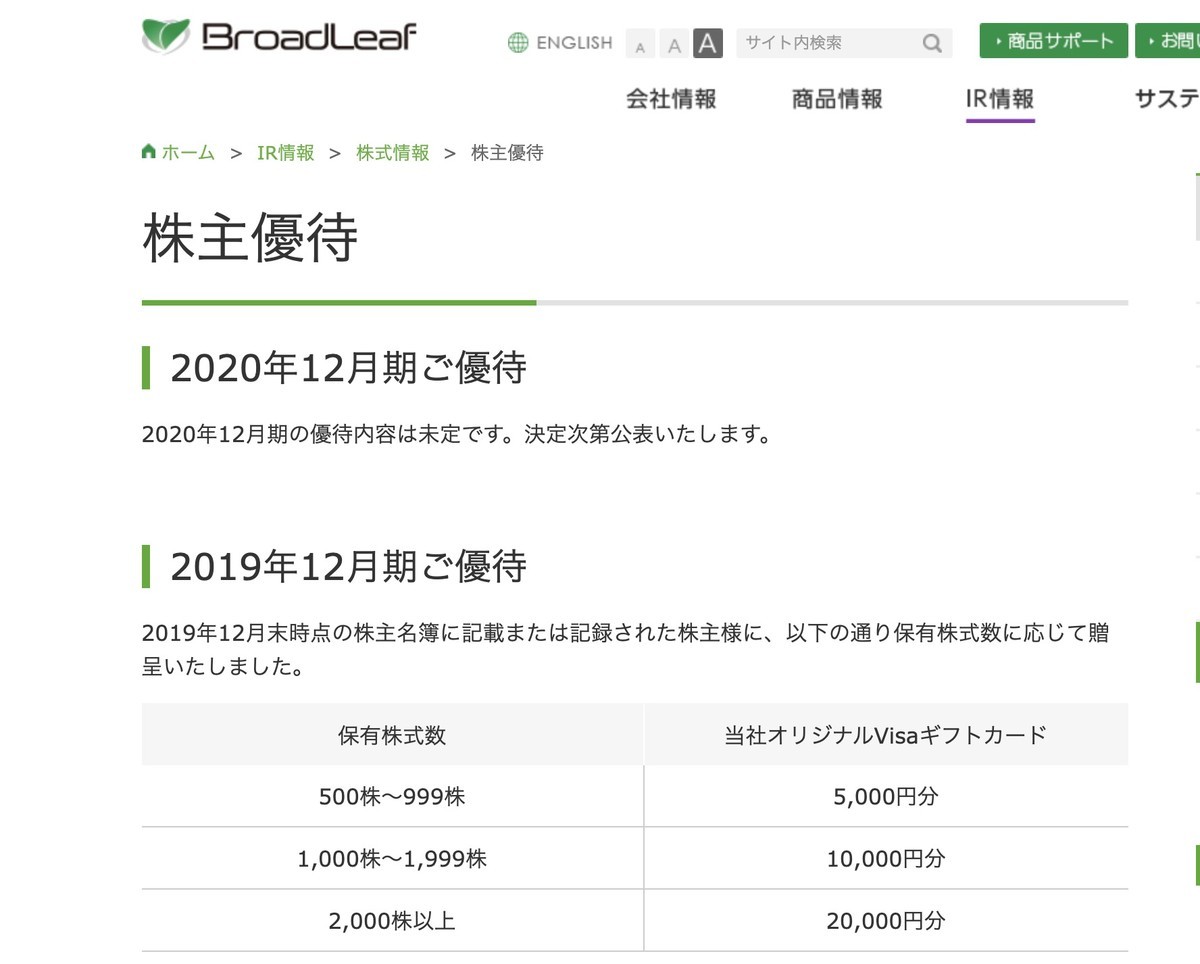1200x964 pixels.
Task: Click the サイト内検索 search field
Action: point(820,43)
